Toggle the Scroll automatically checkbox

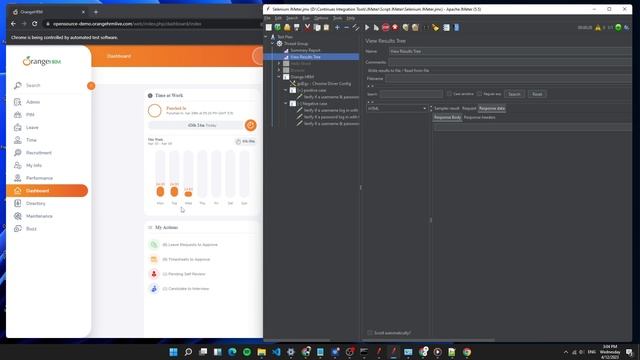tap(370, 333)
